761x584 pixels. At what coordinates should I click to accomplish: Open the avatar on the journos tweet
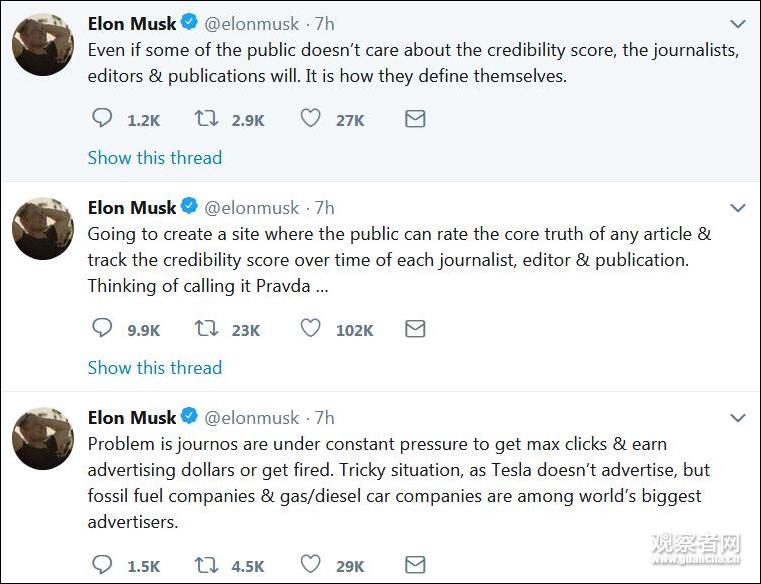(x=43, y=438)
